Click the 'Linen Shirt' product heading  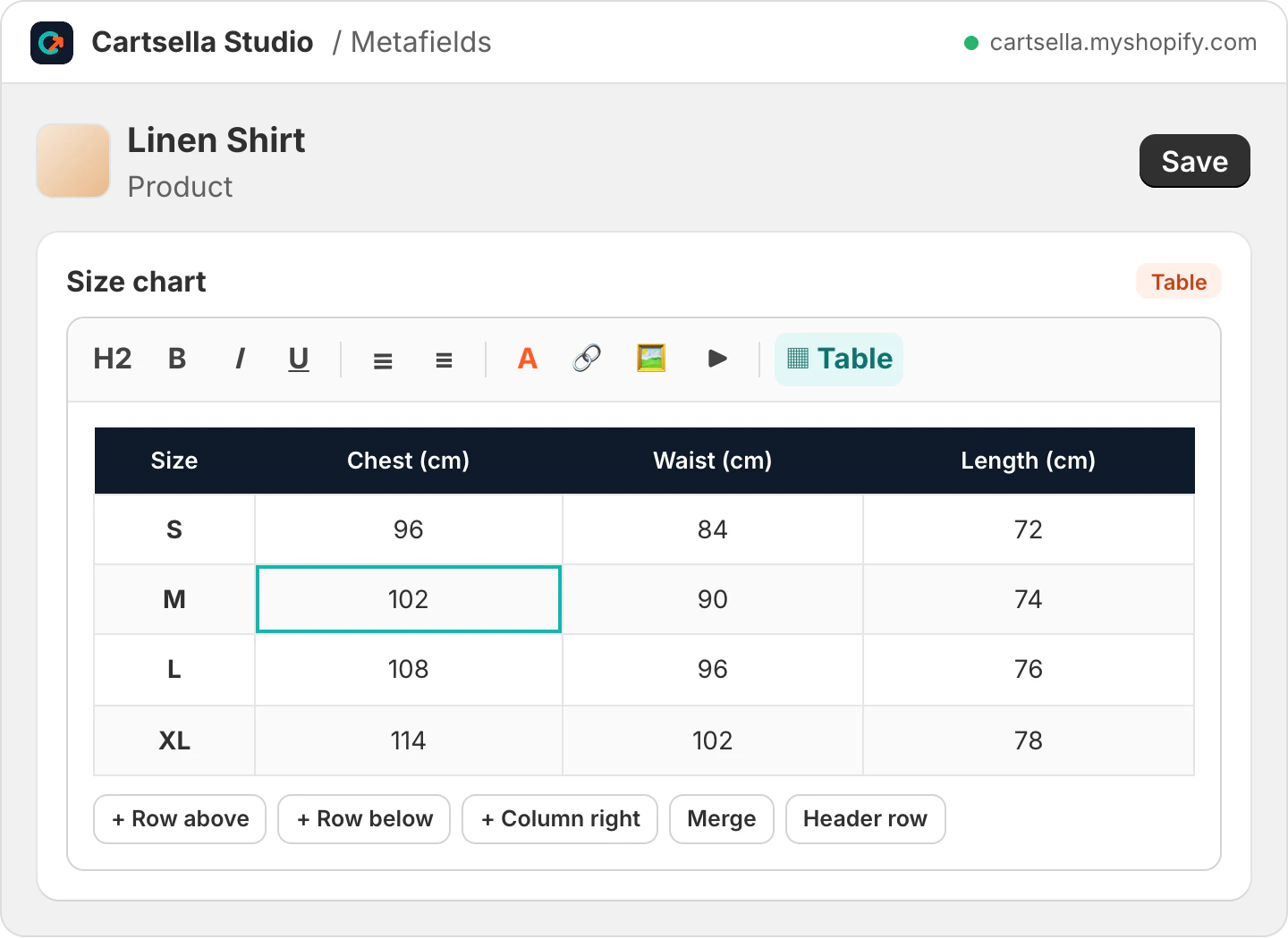pyautogui.click(x=216, y=140)
